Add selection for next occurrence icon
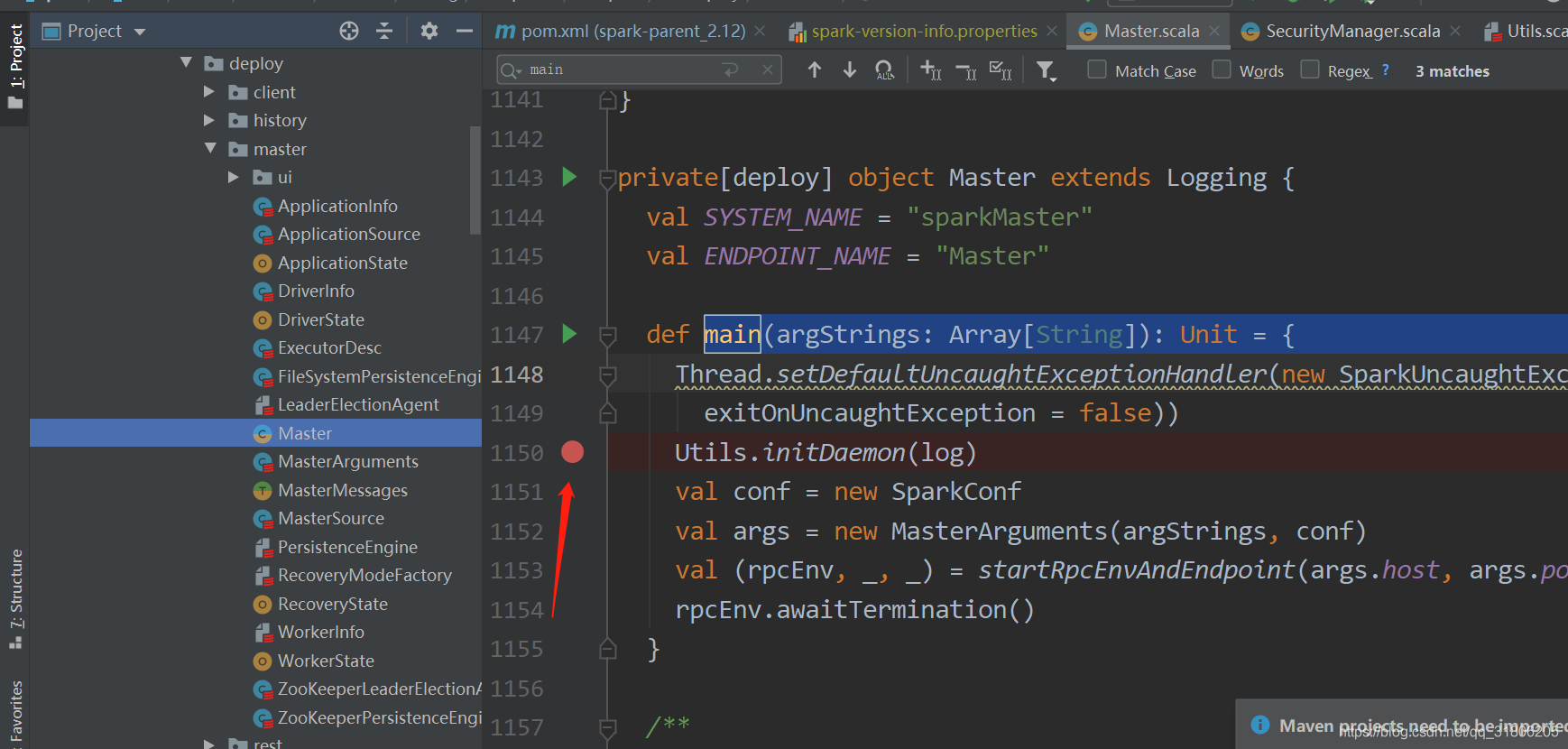 tap(931, 69)
